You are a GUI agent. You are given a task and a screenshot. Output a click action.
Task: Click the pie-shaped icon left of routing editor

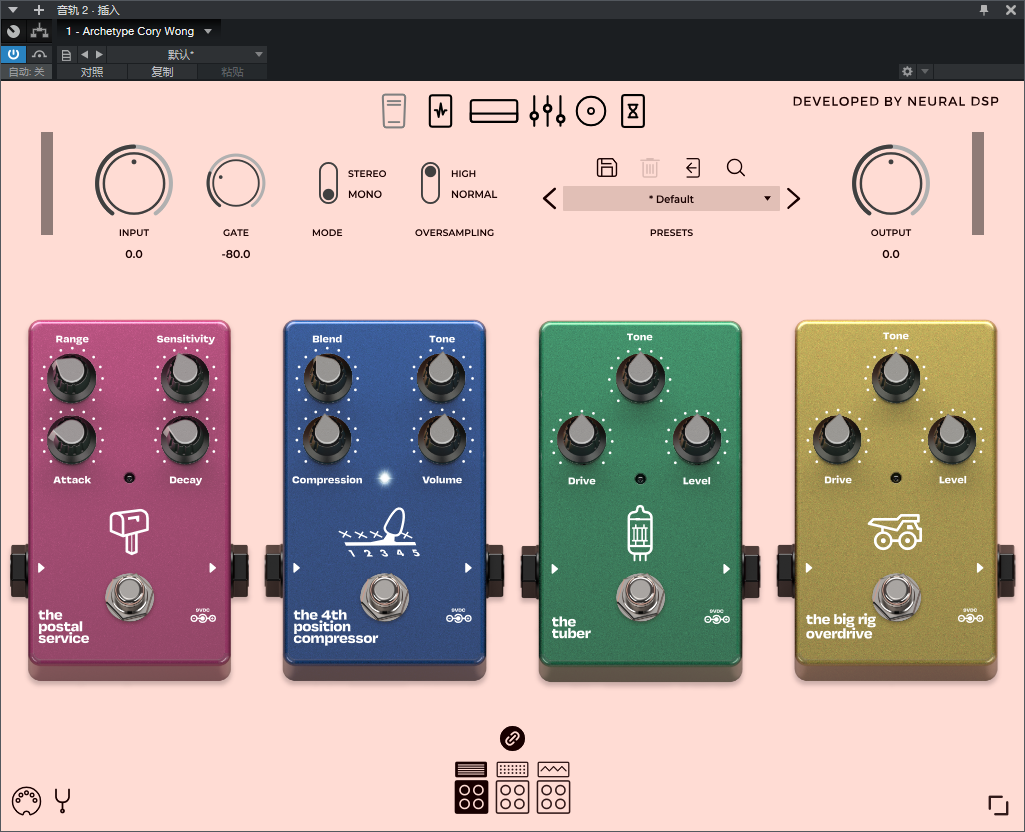tap(13, 31)
